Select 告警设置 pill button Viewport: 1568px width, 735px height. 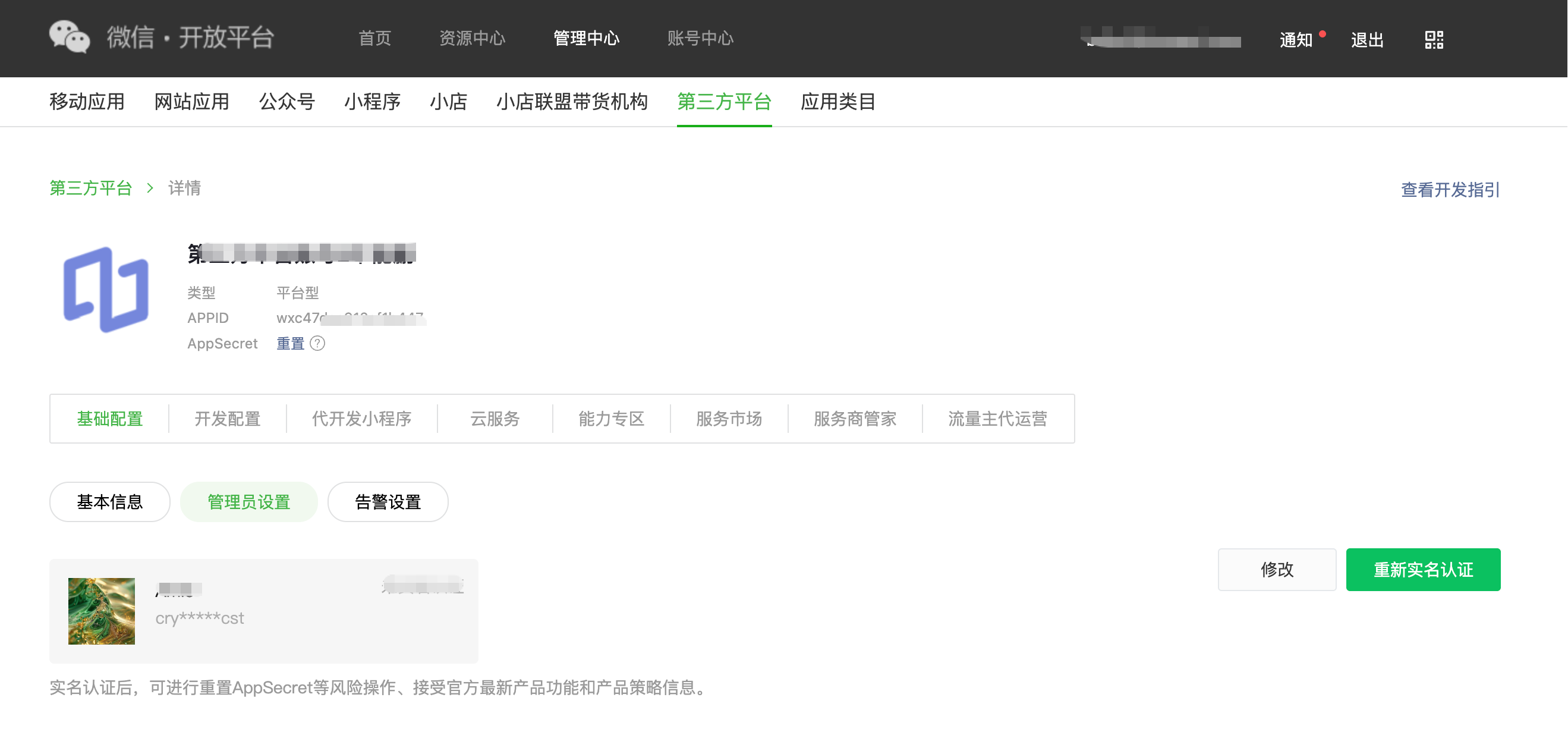click(x=388, y=502)
